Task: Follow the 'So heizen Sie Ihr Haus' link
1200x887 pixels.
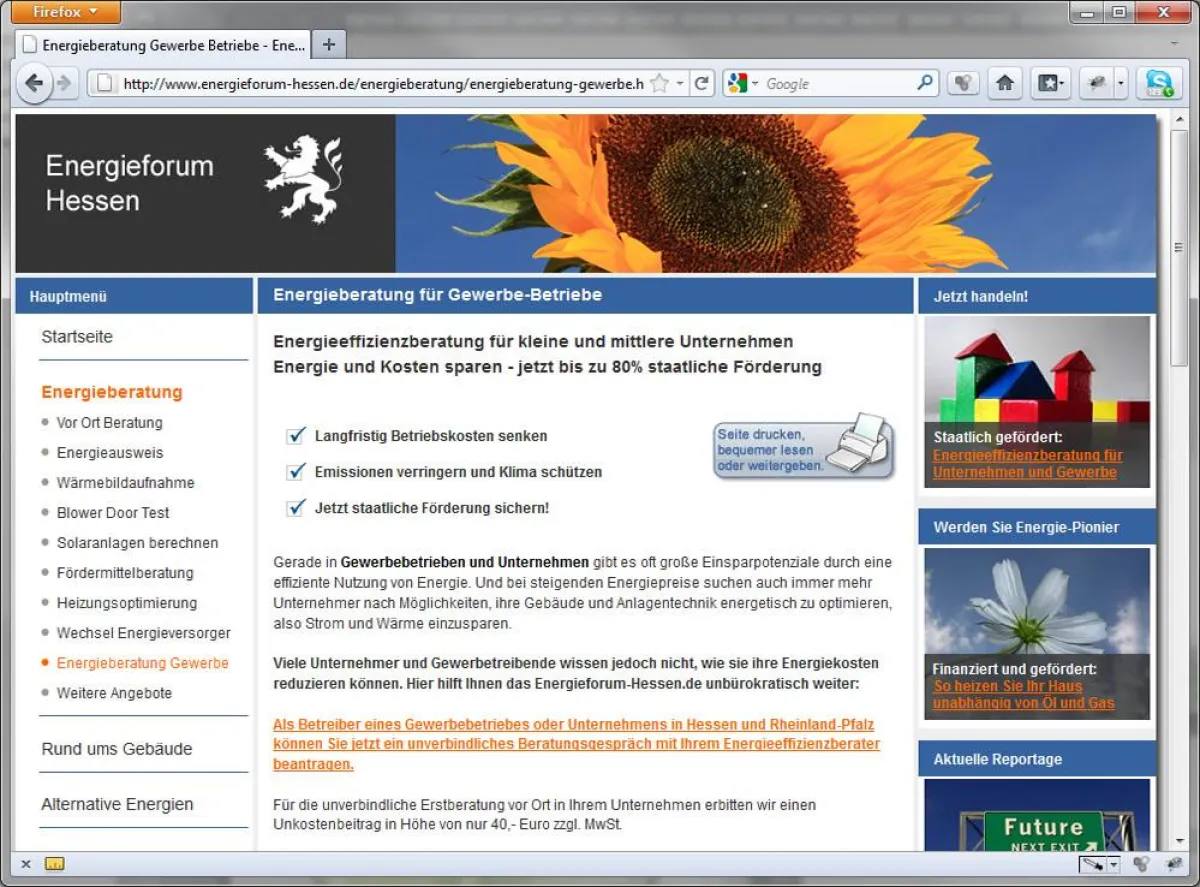Action: (x=1006, y=687)
